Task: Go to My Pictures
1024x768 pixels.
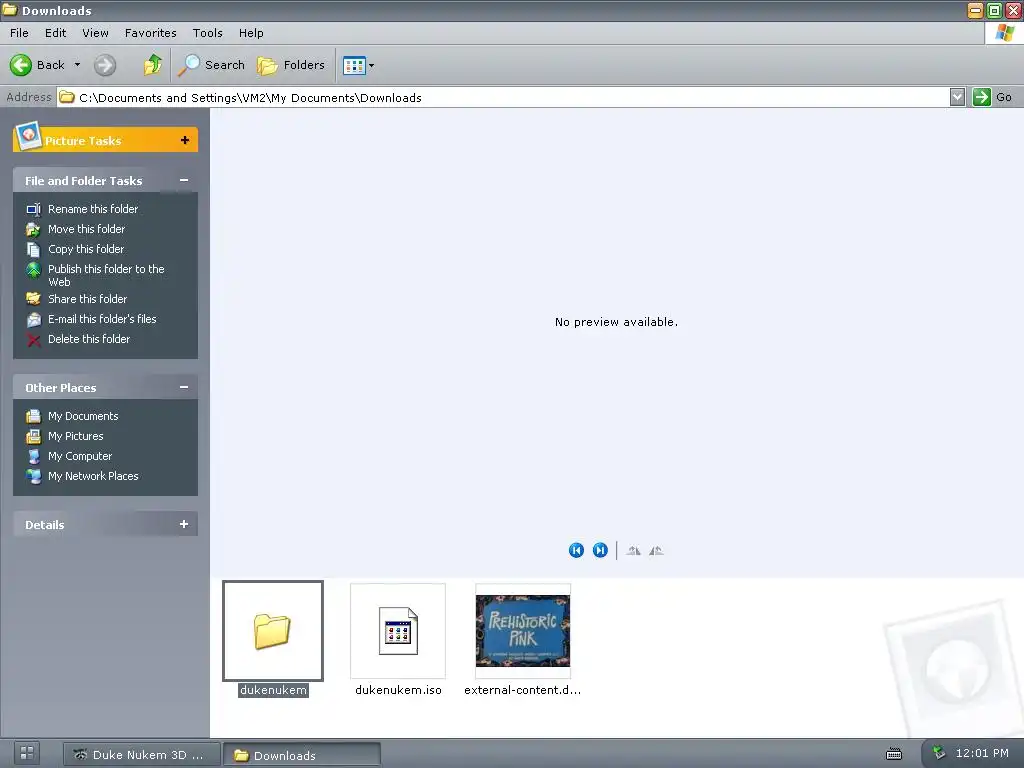Action: 75,436
